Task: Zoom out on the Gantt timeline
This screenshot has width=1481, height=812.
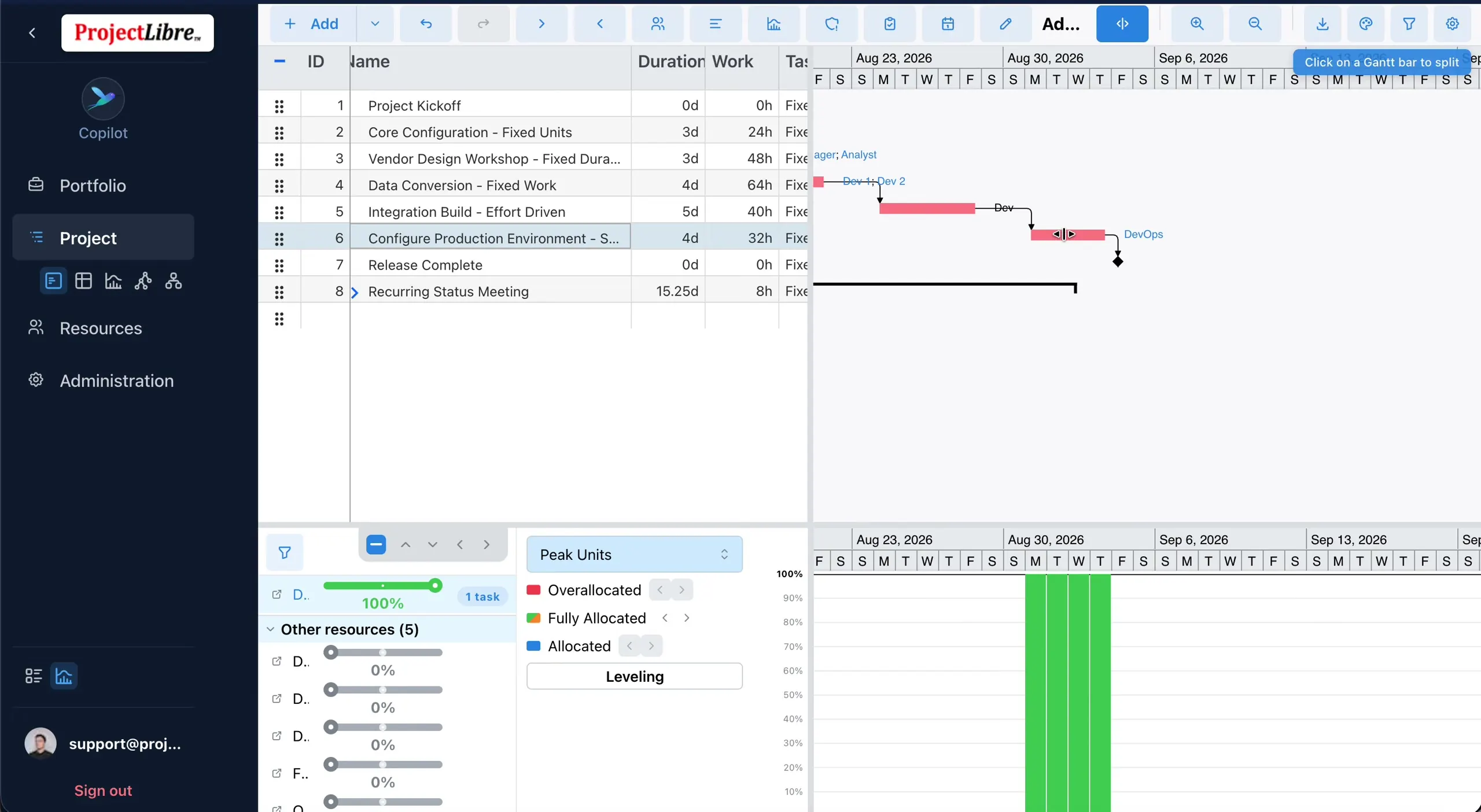Action: coord(1255,24)
